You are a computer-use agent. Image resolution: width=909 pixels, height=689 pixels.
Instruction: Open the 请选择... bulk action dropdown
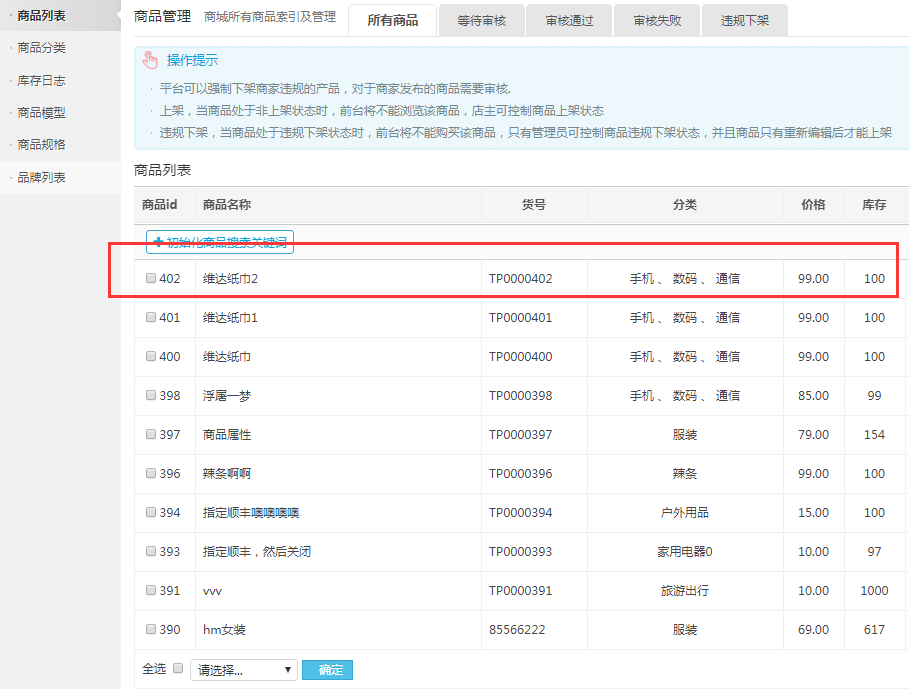244,670
